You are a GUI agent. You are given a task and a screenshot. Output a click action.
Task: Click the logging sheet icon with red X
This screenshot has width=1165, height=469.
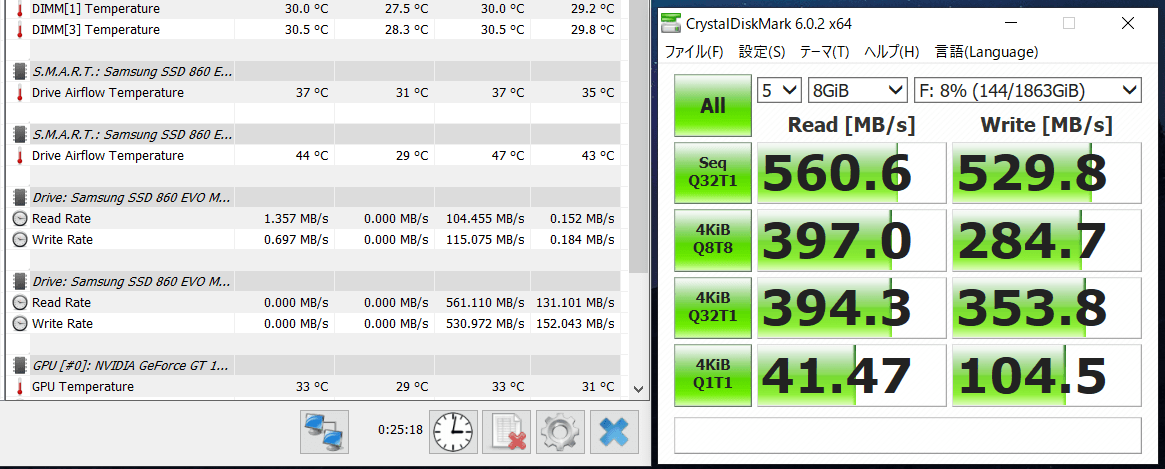(506, 431)
